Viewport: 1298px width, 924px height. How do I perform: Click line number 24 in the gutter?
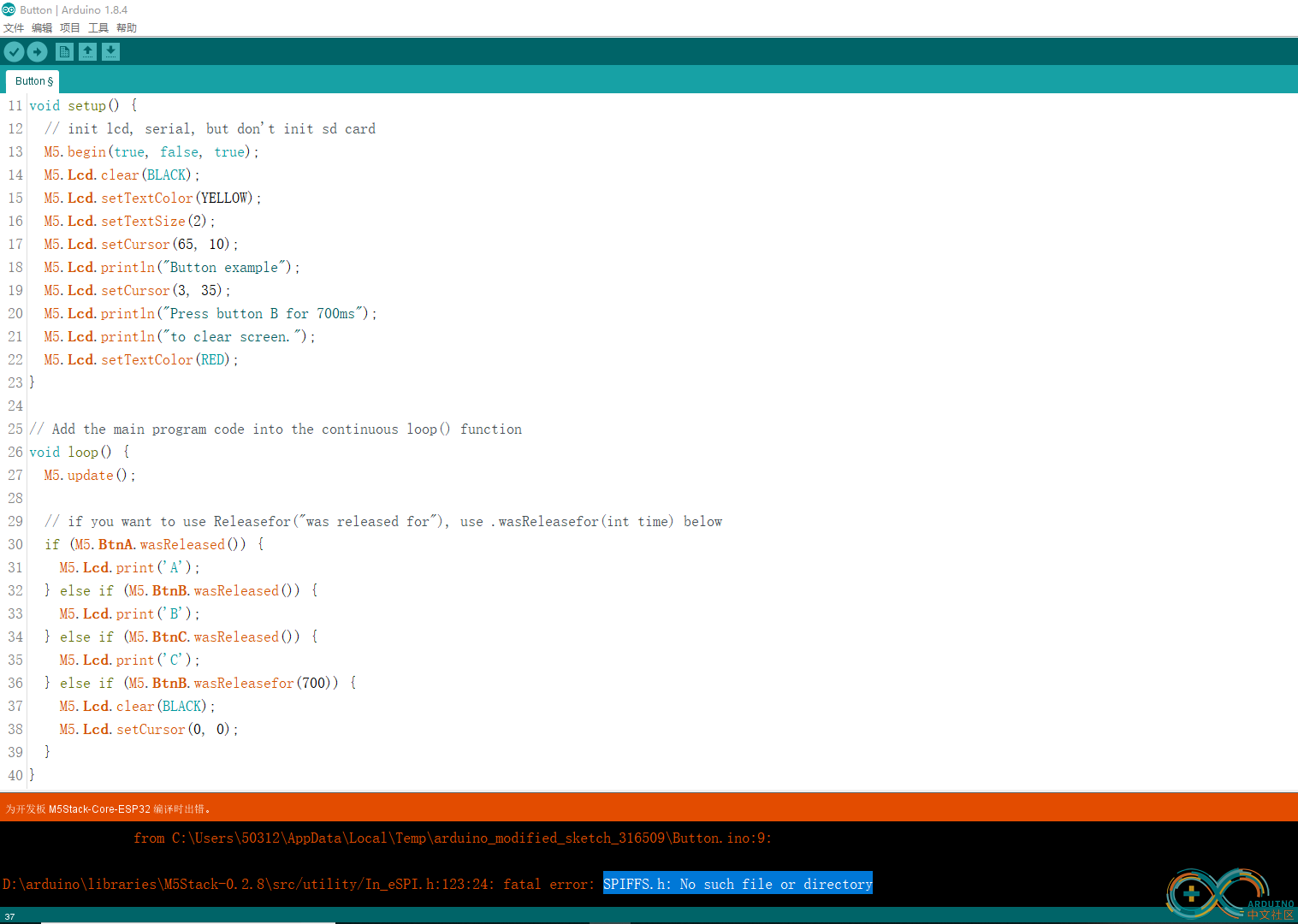coord(15,406)
